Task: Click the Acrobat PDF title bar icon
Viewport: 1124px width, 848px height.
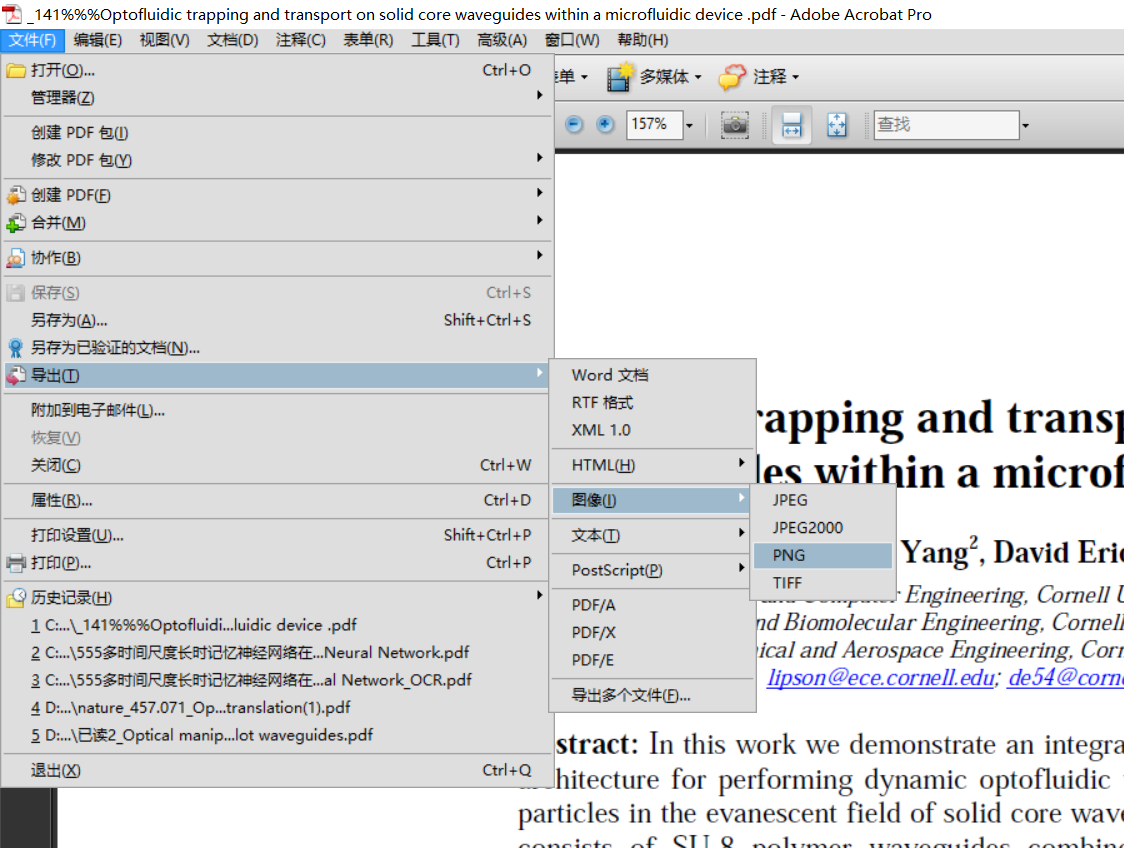Action: point(11,14)
